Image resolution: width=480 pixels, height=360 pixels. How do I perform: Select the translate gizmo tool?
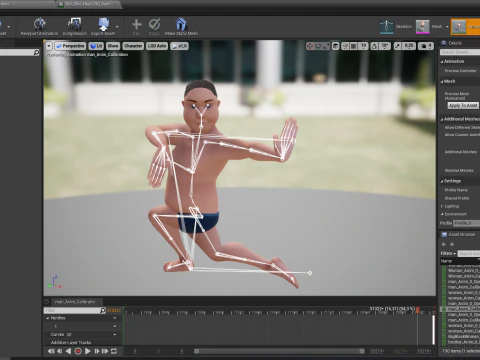(x=310, y=46)
